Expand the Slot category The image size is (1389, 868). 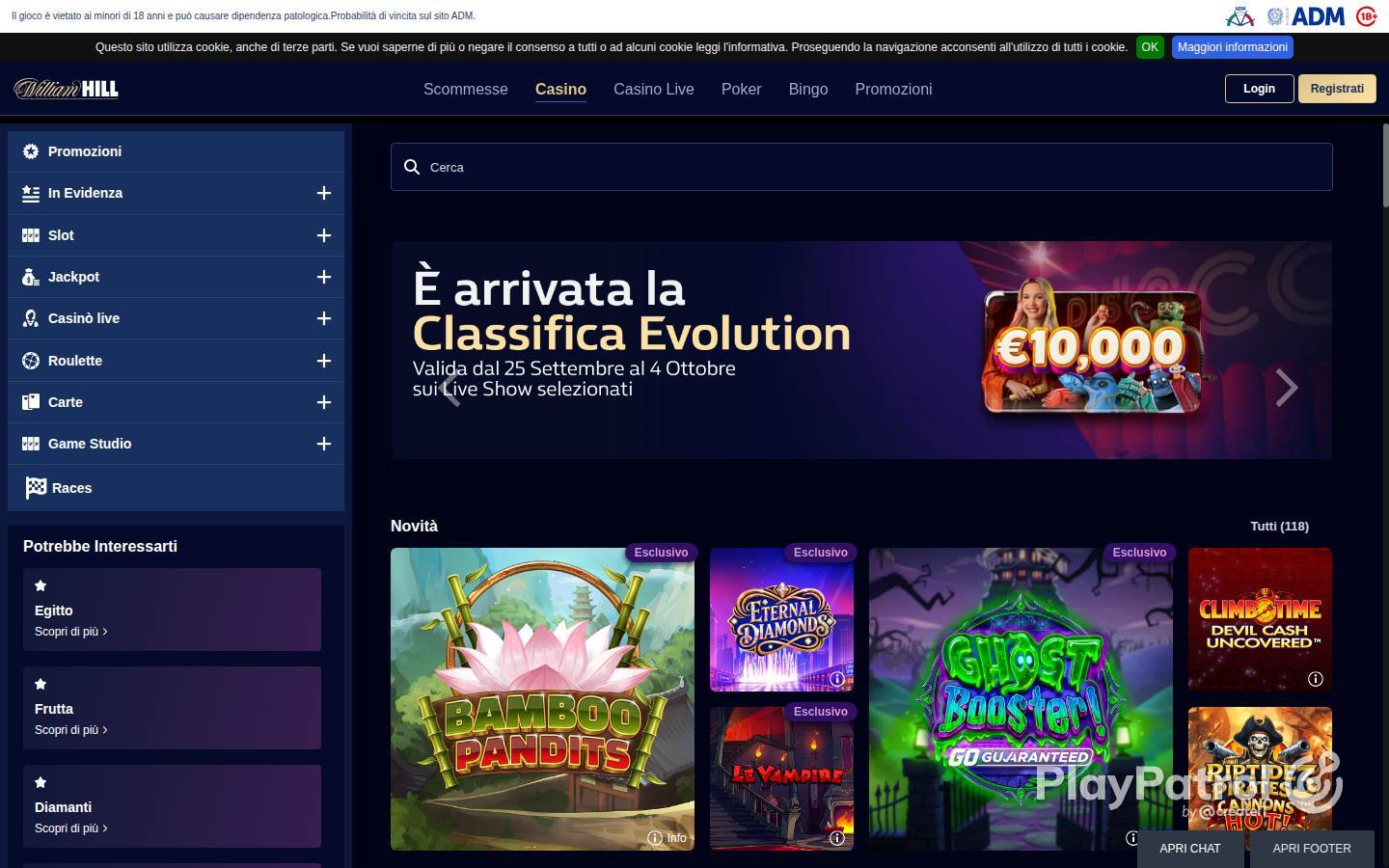click(324, 235)
